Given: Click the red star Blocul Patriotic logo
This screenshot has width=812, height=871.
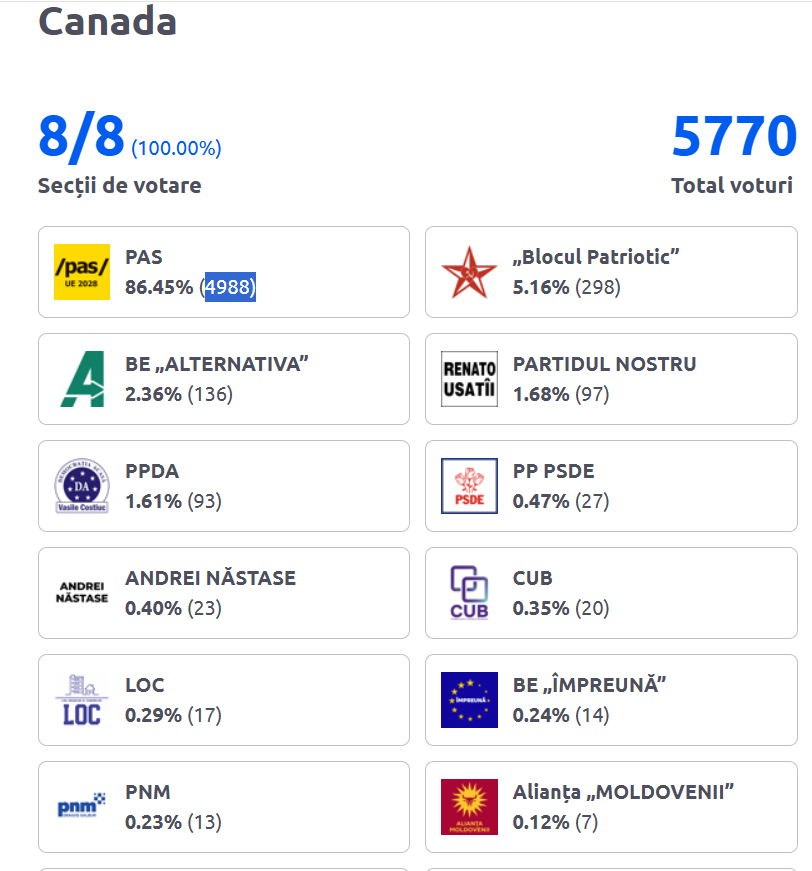Looking at the screenshot, I should pos(469,272).
